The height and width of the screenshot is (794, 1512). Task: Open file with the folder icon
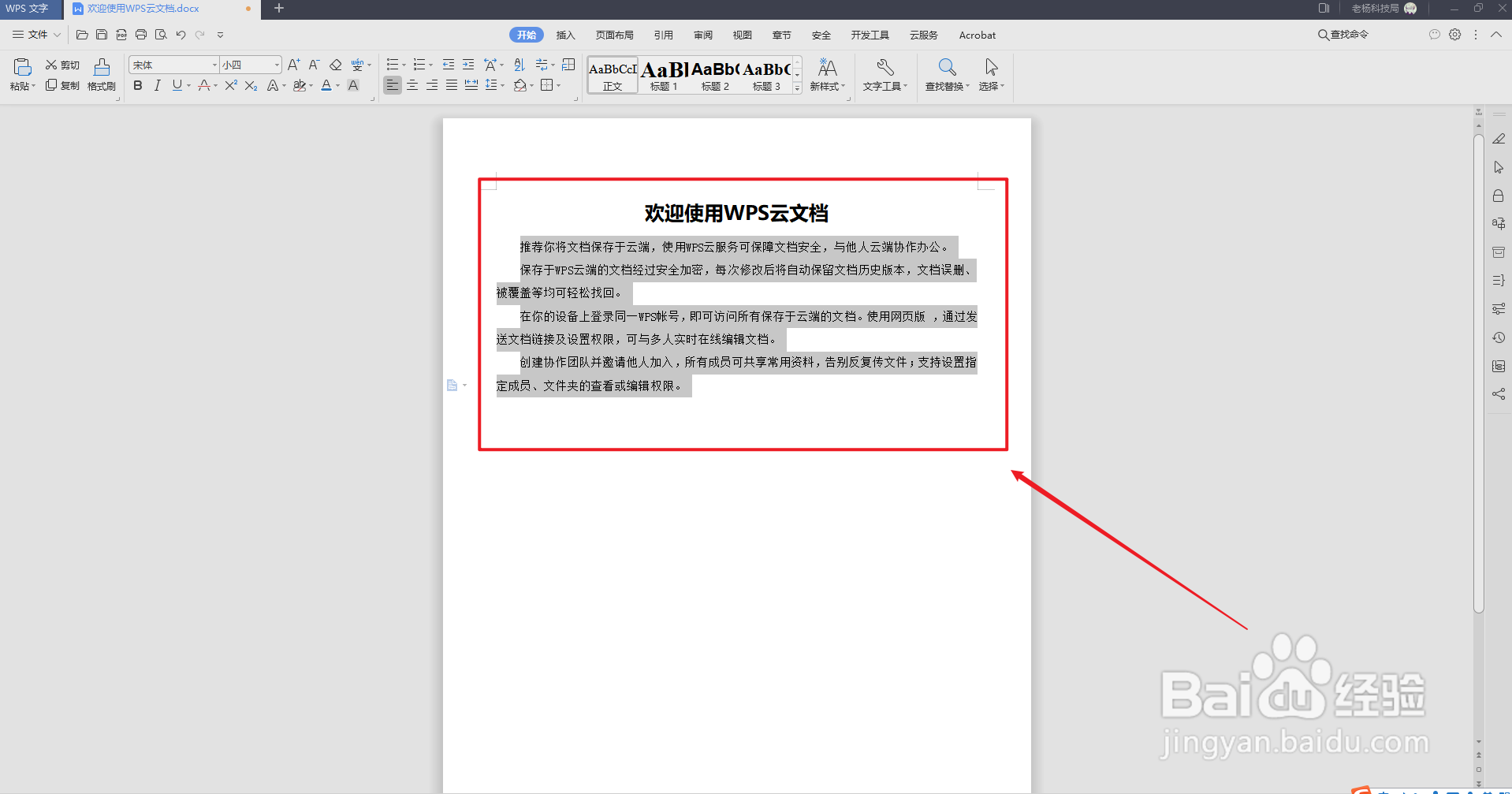82,35
